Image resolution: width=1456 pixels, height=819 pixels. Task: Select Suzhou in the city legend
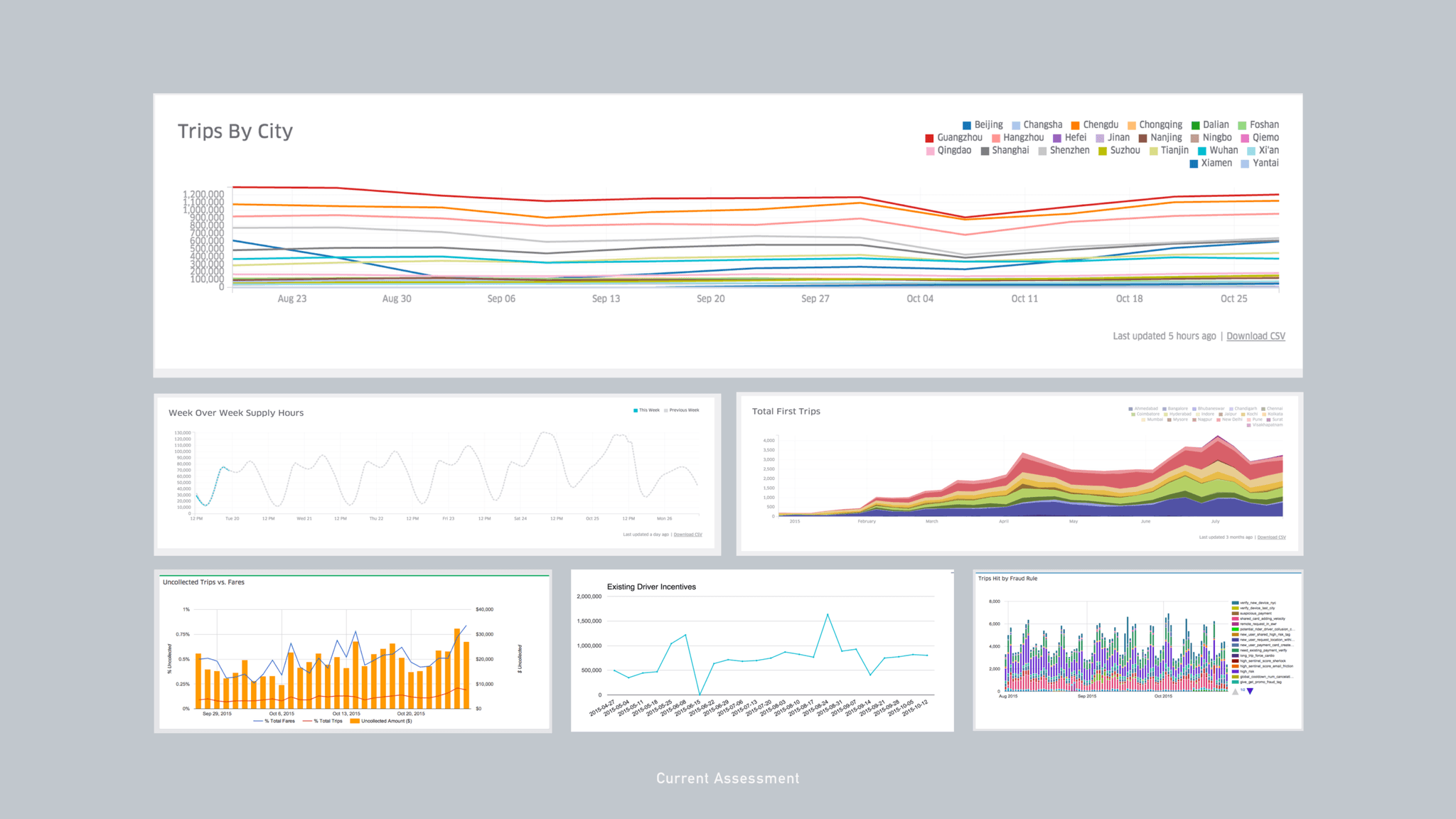click(x=1119, y=150)
